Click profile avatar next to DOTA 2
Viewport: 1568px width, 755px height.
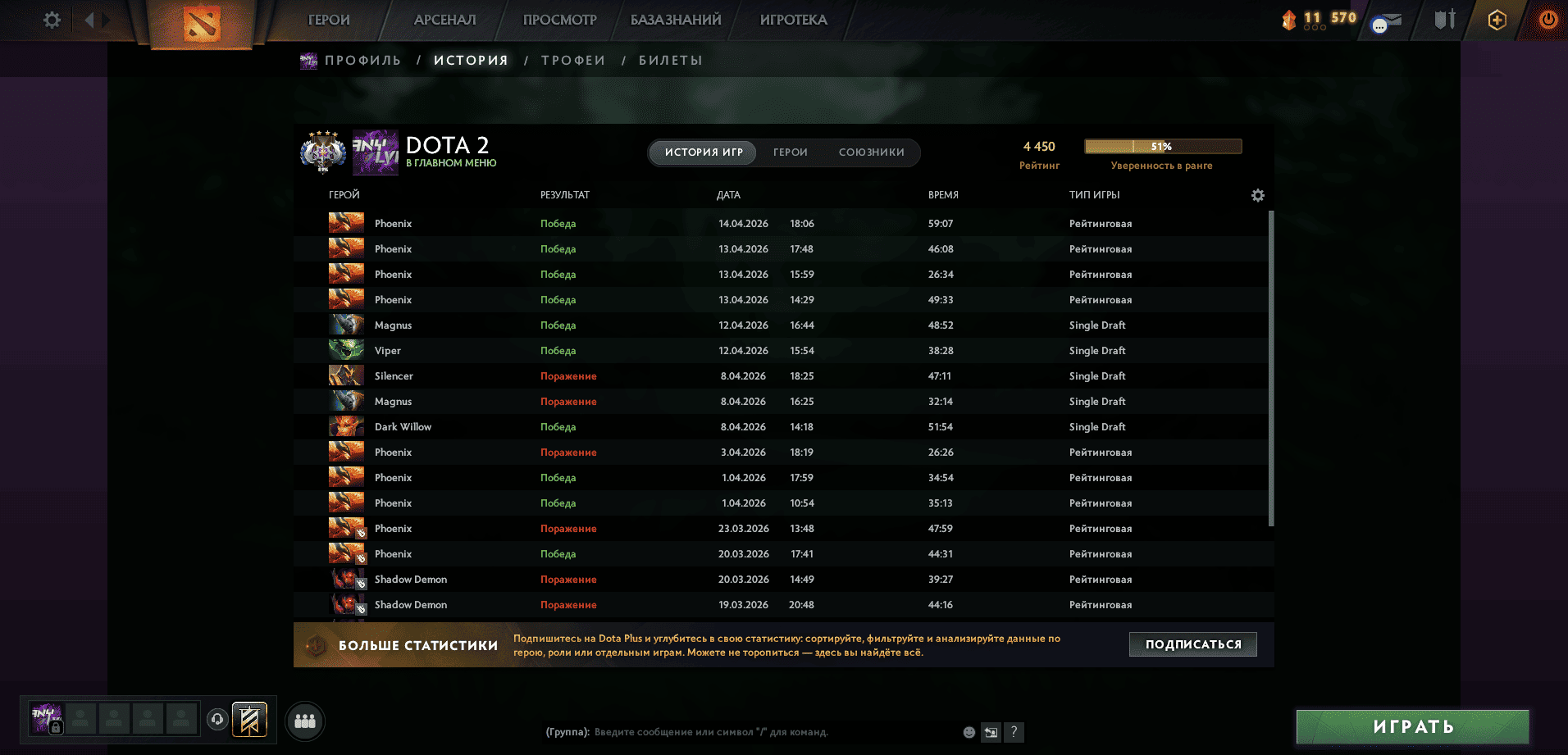click(x=375, y=152)
